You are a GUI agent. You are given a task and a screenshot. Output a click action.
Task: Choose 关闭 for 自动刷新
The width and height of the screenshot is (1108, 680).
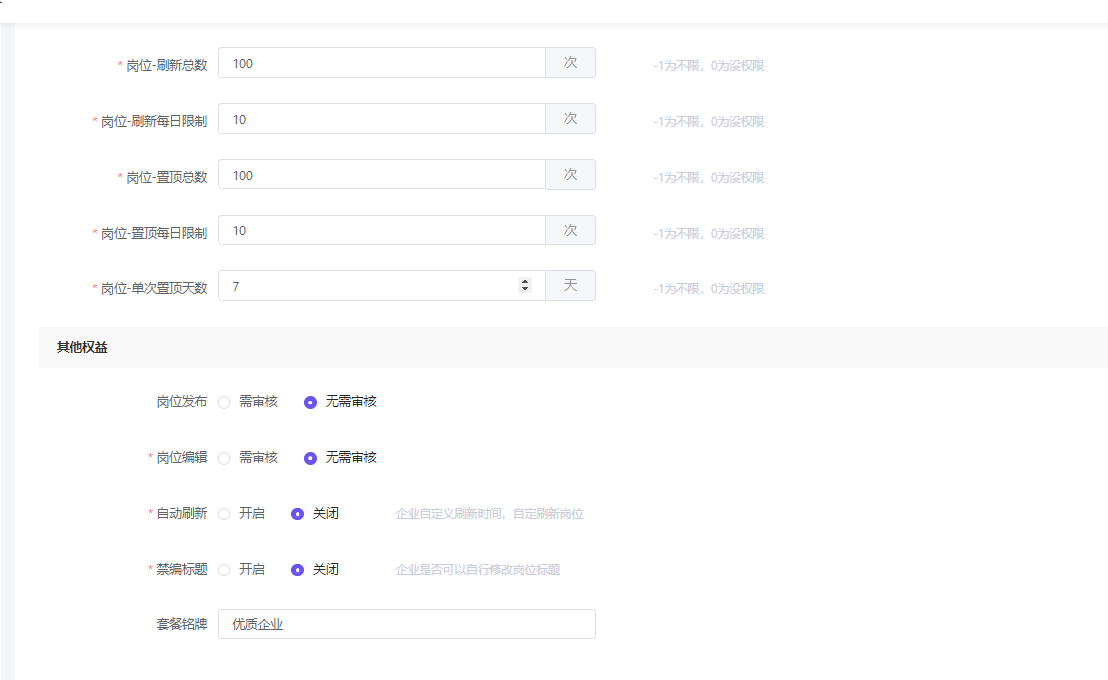(x=298, y=514)
